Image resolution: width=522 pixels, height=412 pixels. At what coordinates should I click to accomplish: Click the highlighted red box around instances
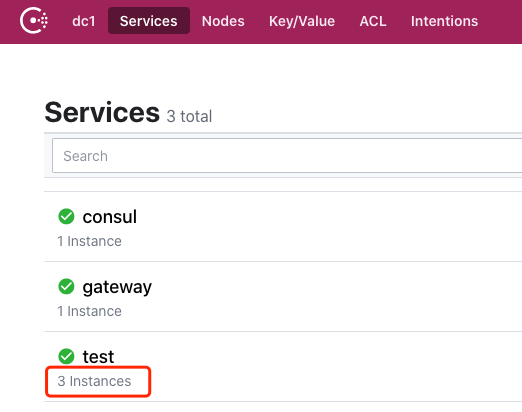tap(98, 381)
